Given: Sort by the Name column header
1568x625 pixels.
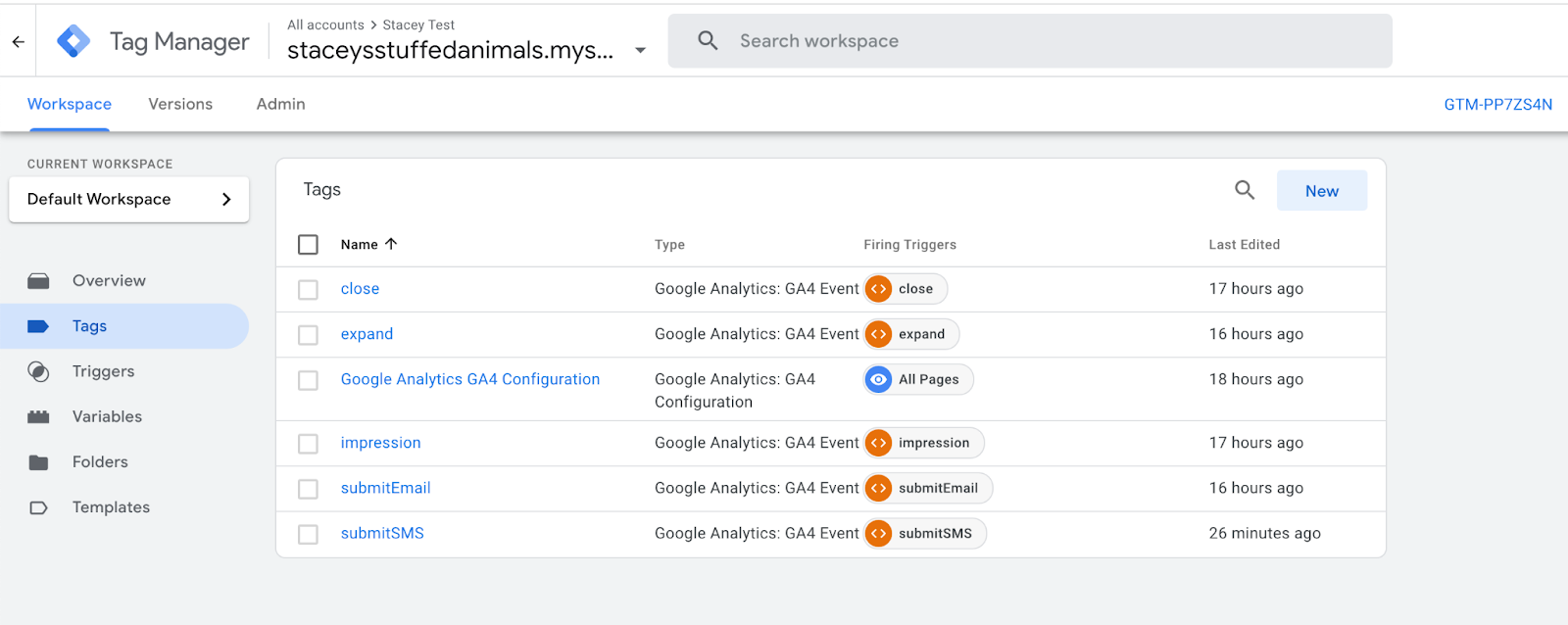Looking at the screenshot, I should (x=359, y=245).
